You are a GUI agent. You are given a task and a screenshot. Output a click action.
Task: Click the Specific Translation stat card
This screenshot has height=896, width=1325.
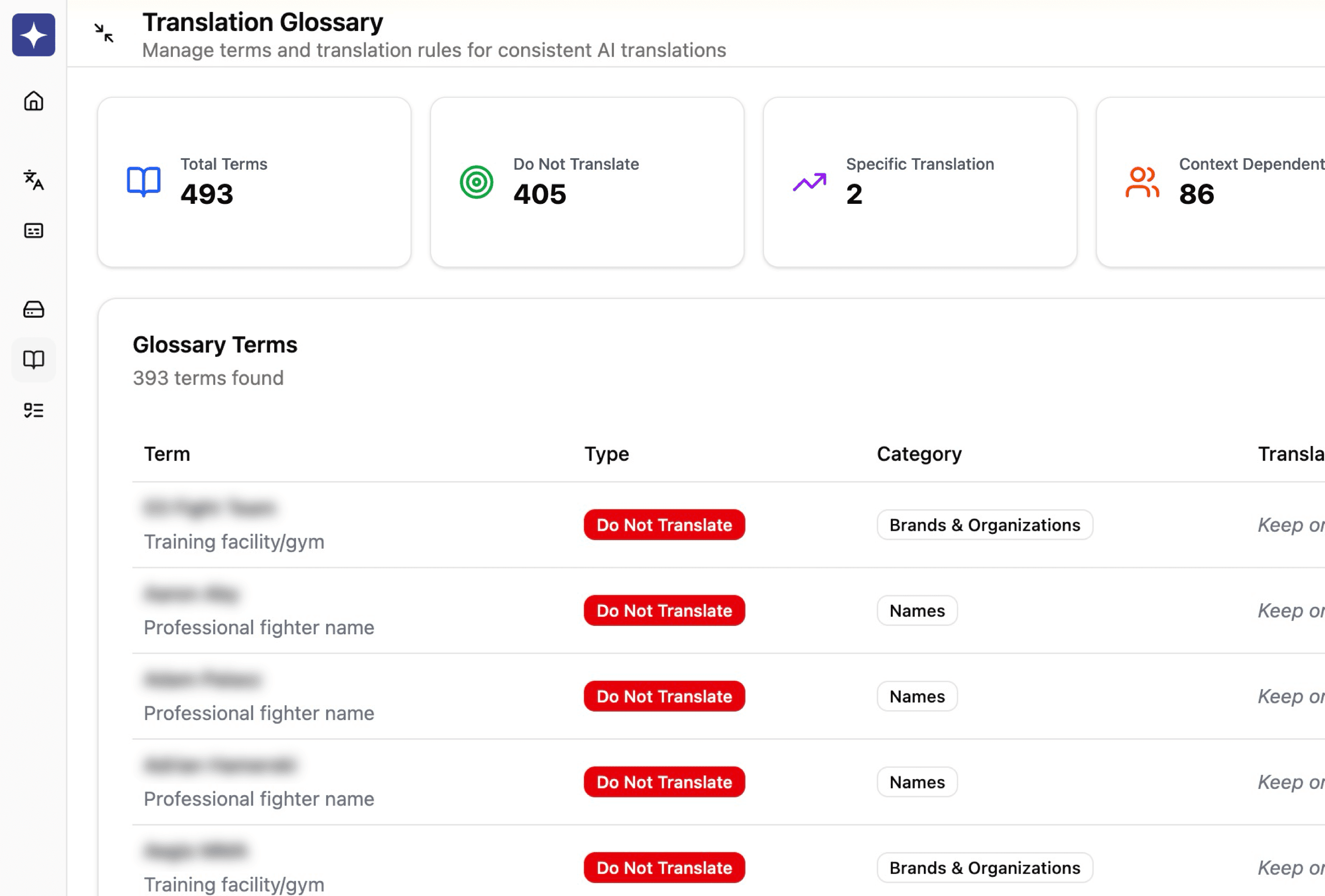[x=920, y=183]
